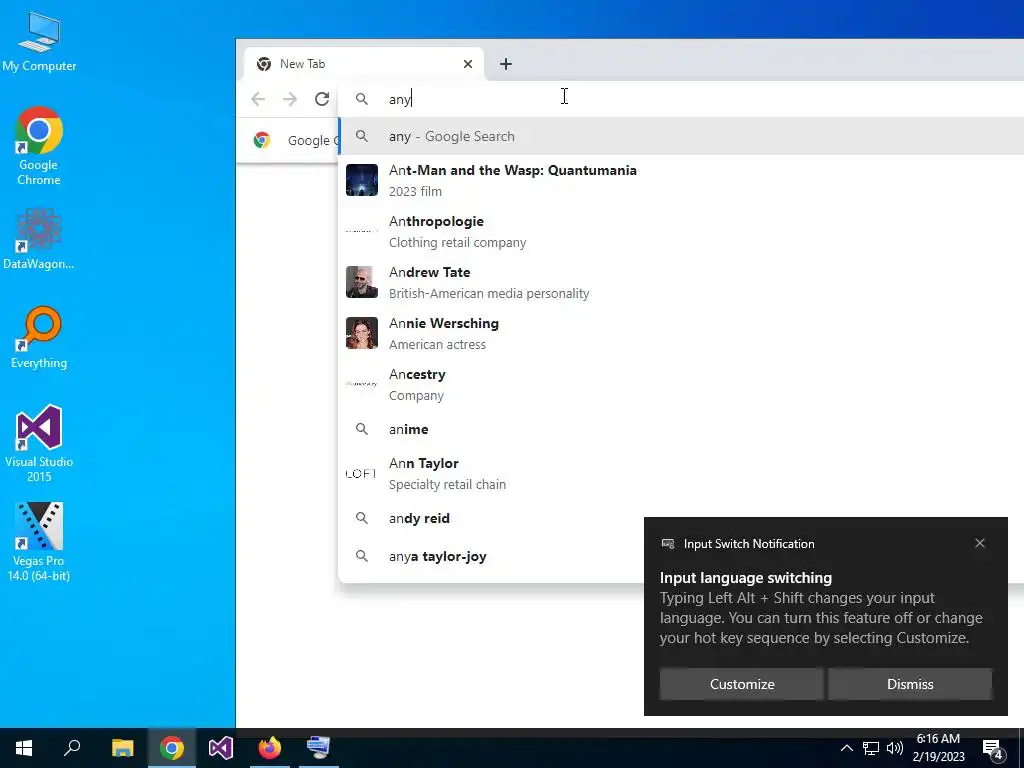This screenshot has height=768, width=1024.
Task: Launch Visual Studio 2015 desktop shortcut
Action: click(x=39, y=443)
